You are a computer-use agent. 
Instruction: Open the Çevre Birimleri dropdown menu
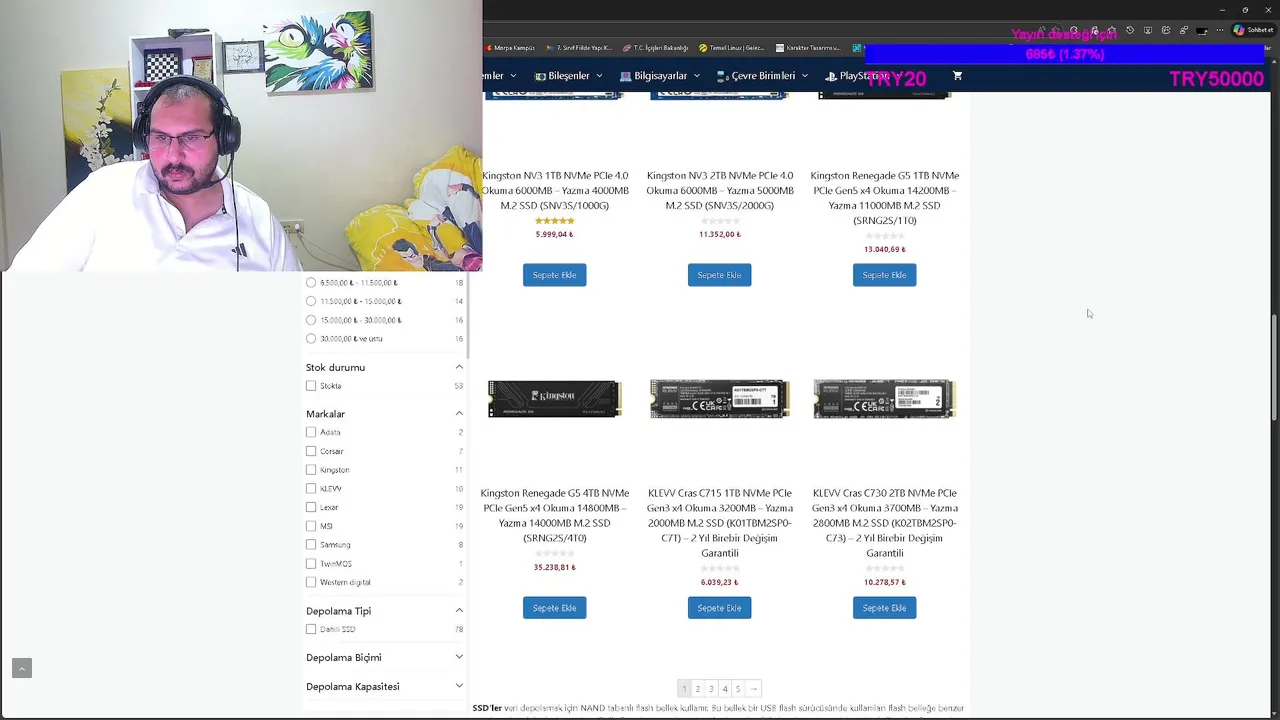763,76
